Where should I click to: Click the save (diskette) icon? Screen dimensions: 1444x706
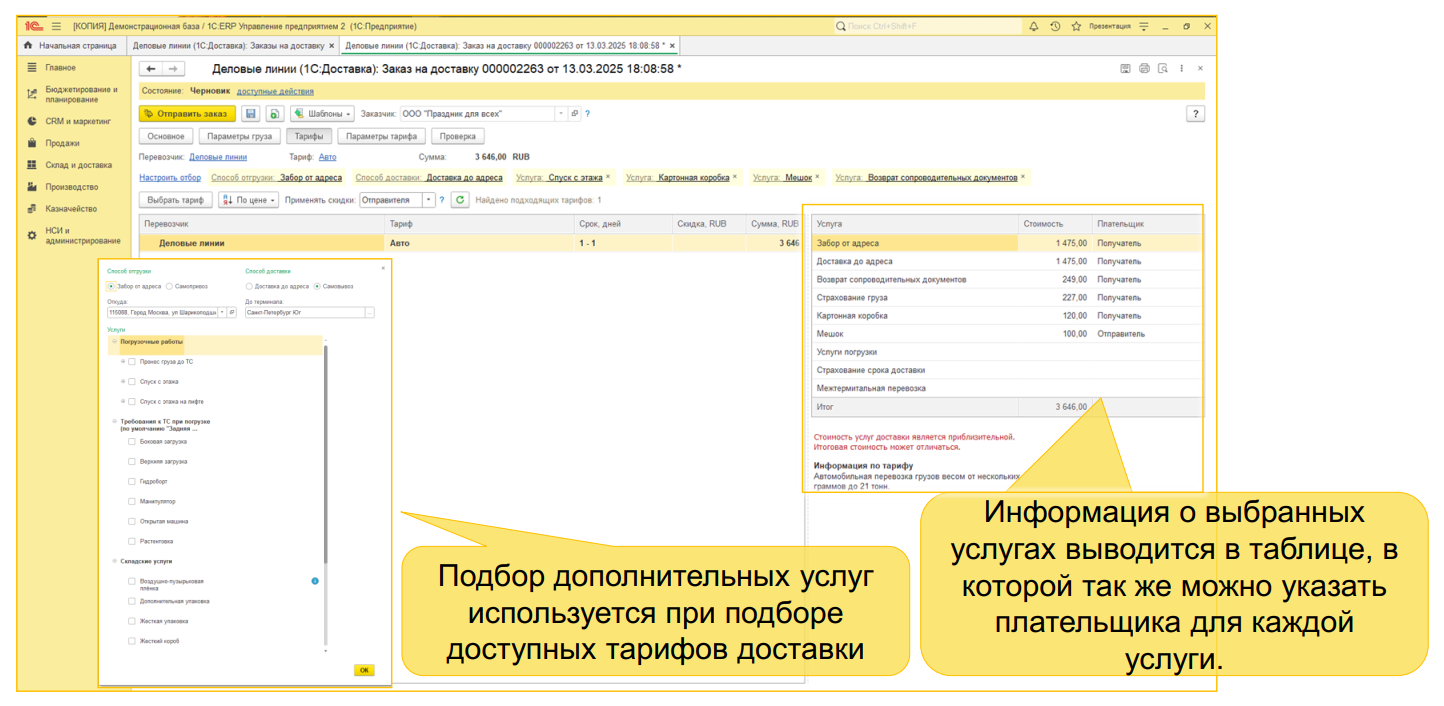pos(252,113)
